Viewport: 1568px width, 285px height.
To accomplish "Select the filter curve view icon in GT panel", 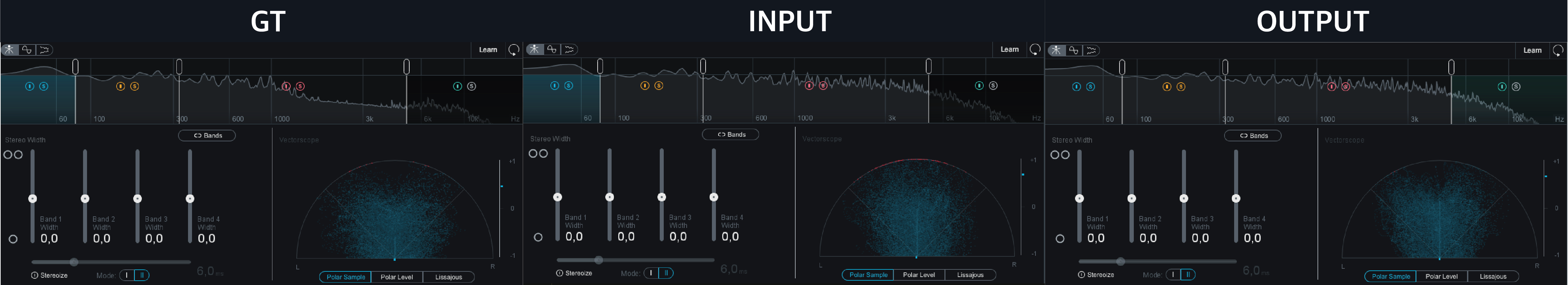I will 27,50.
